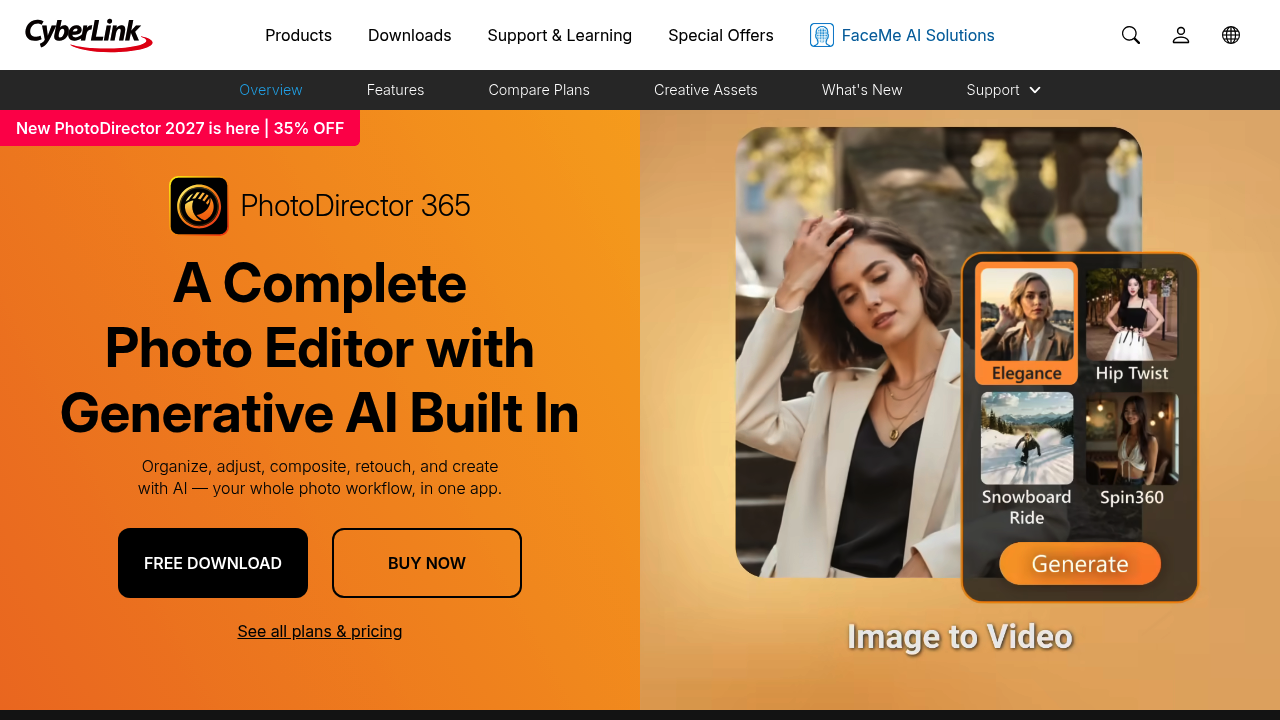This screenshot has height=720, width=1280.
Task: Switch to the Compare Plans tab
Action: 539,90
